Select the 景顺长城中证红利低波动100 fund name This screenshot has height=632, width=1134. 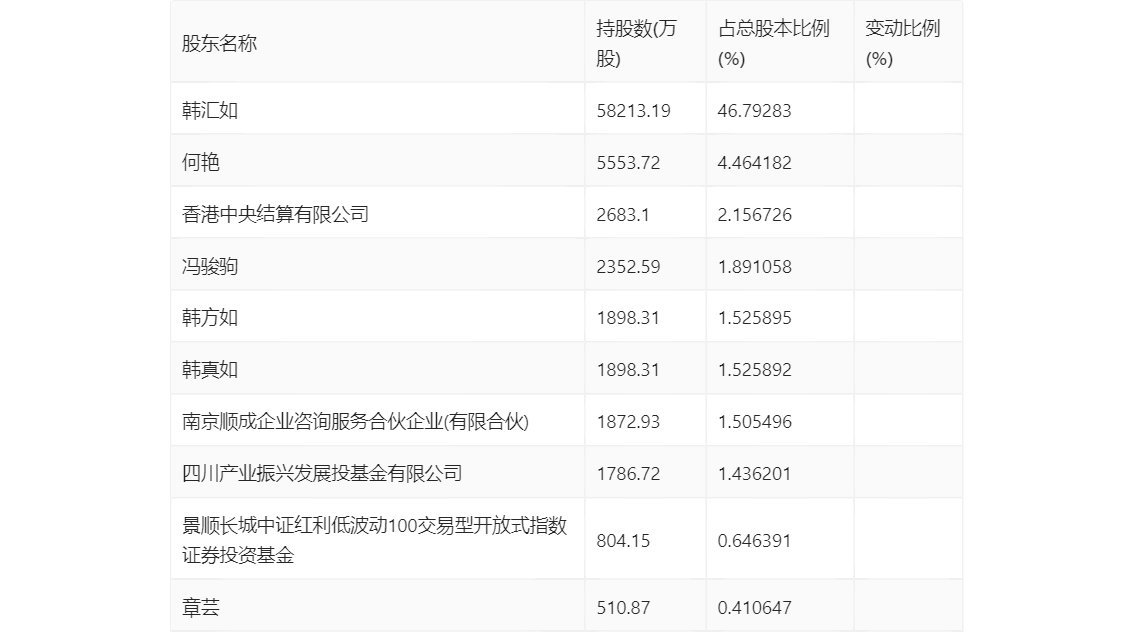pos(375,540)
